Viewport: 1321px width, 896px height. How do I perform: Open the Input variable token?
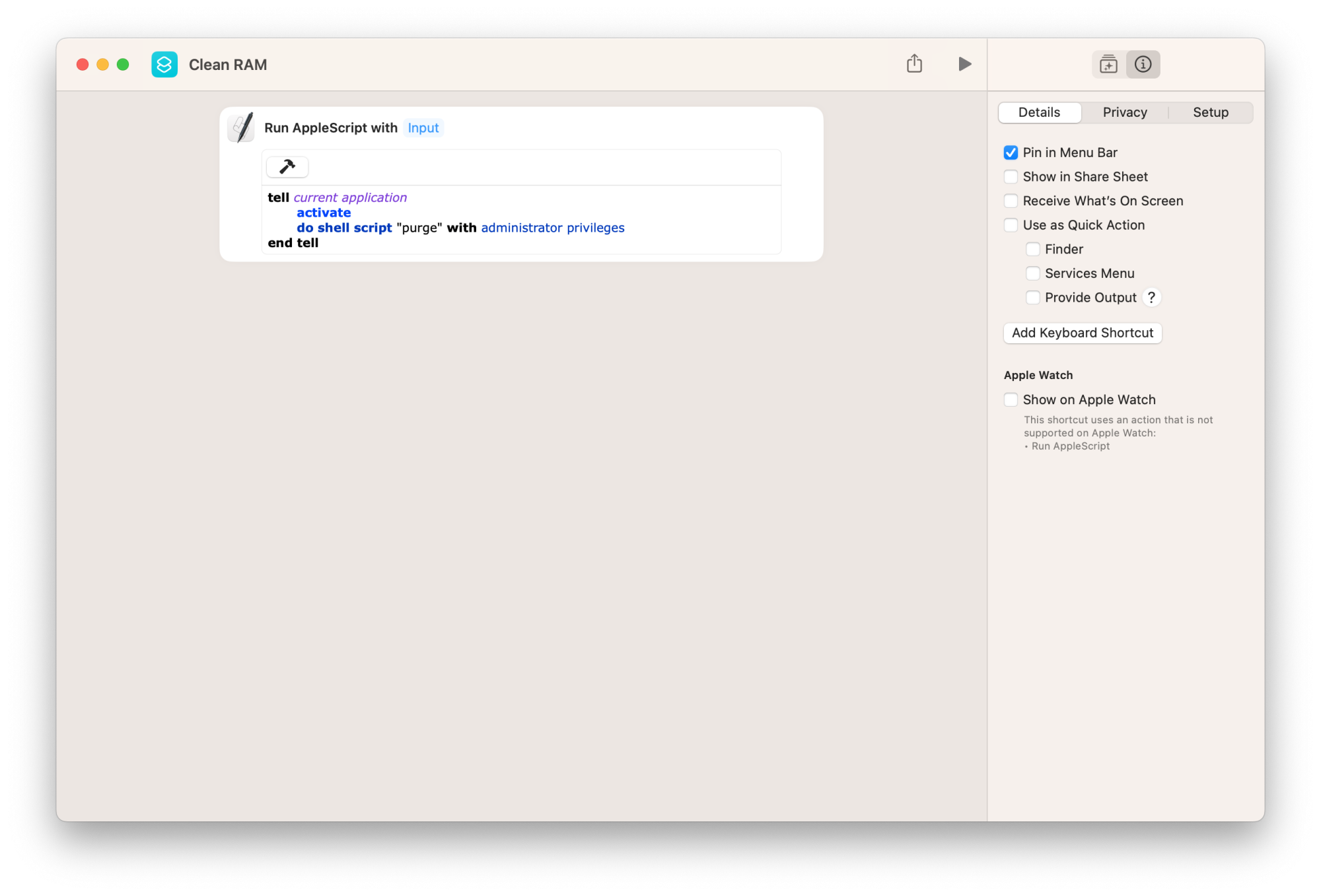(x=423, y=128)
